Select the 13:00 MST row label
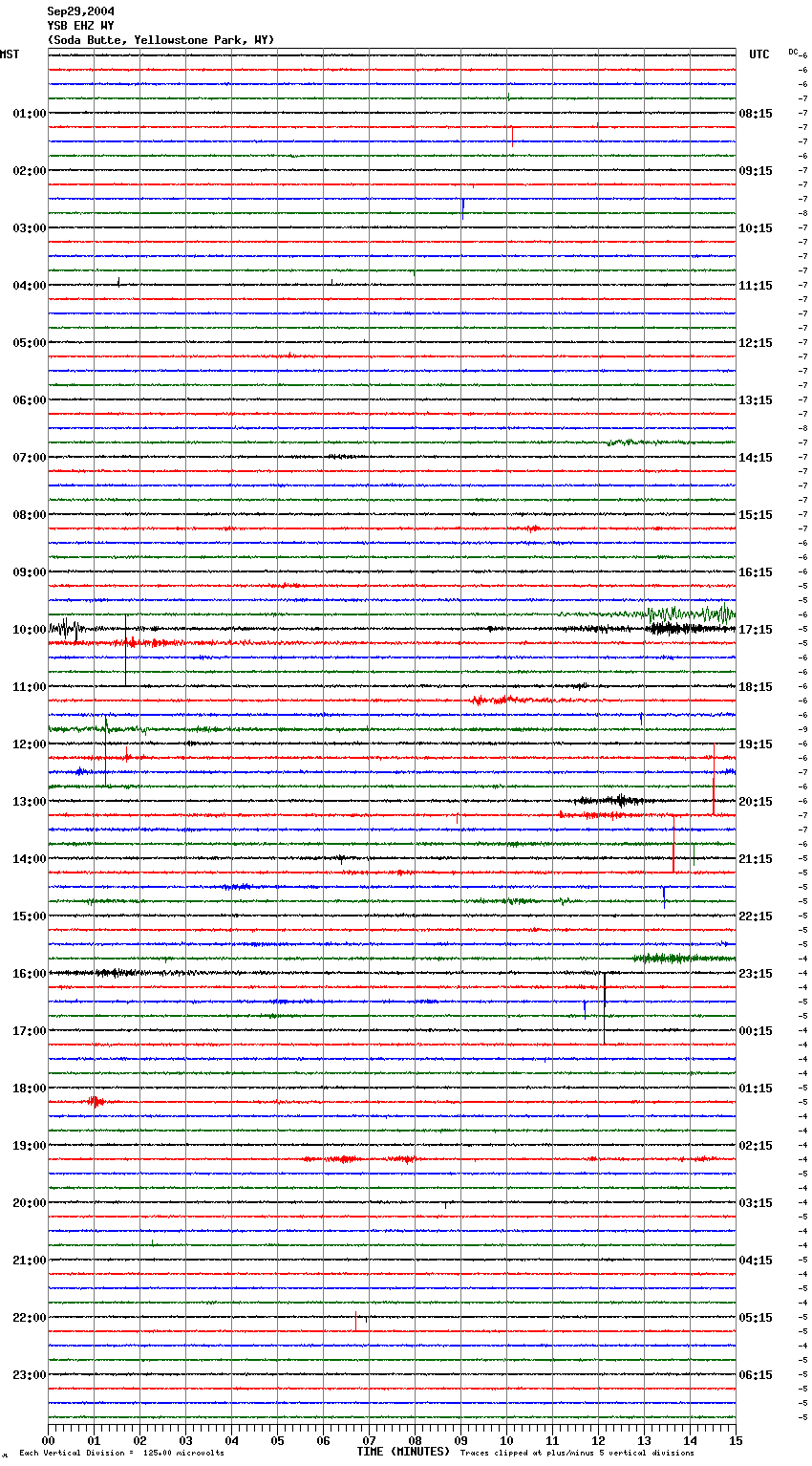The height and width of the screenshot is (1466, 812). (30, 802)
